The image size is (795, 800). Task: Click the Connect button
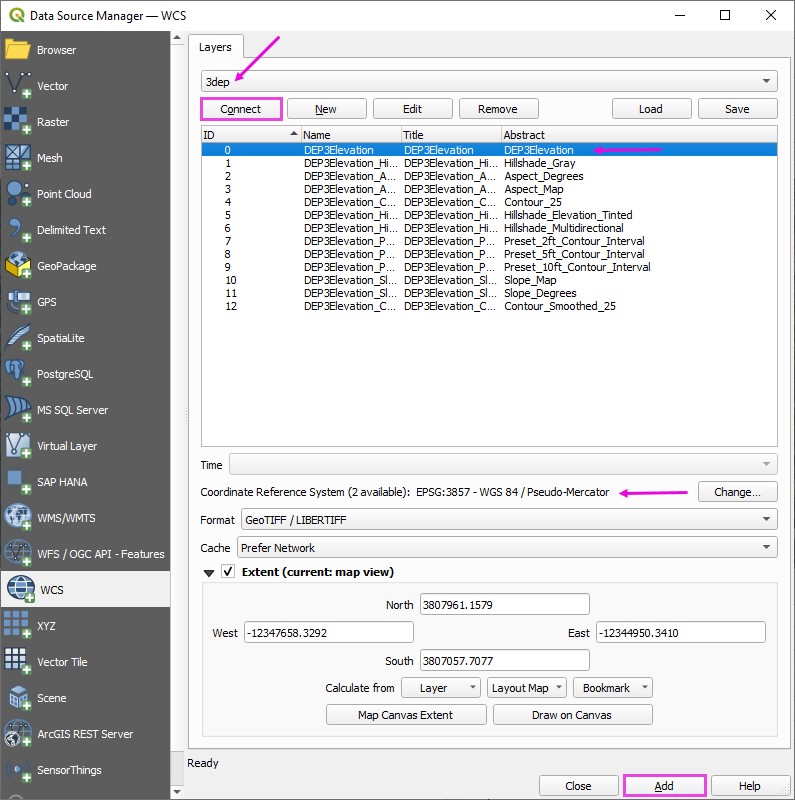tap(241, 109)
